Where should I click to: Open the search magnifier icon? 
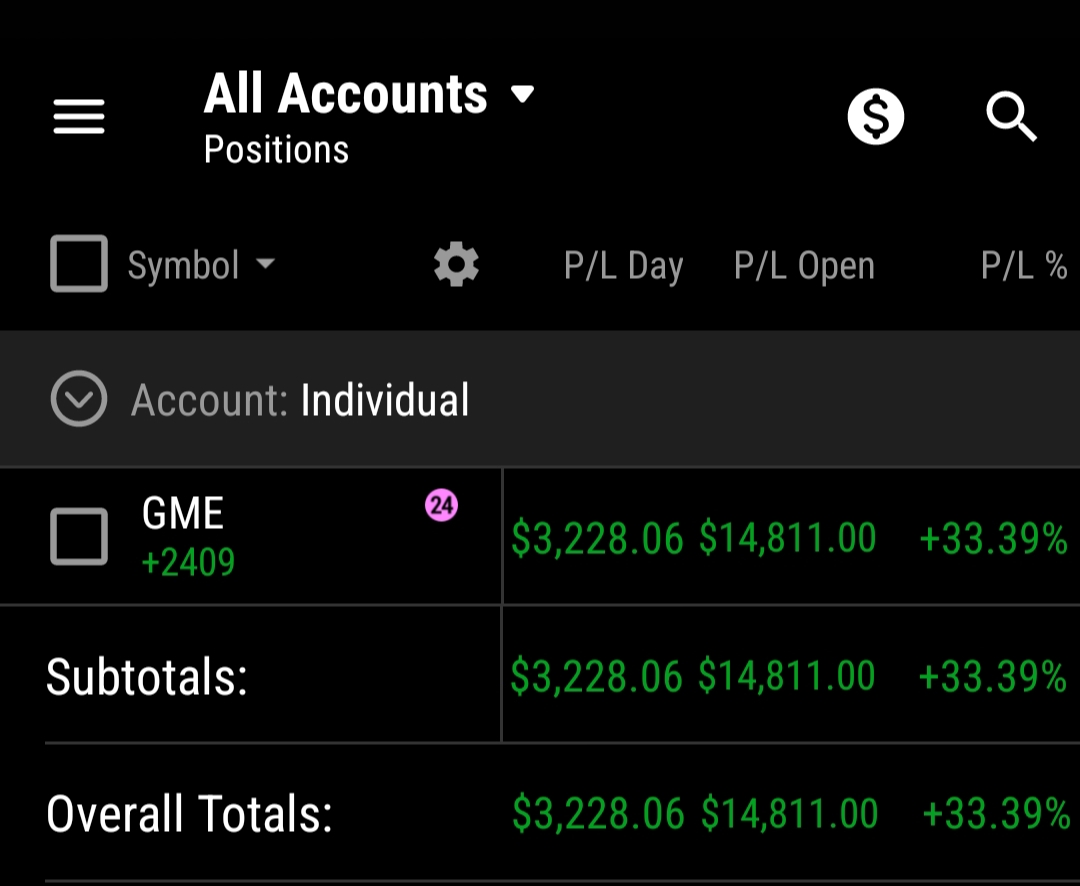(x=1011, y=118)
